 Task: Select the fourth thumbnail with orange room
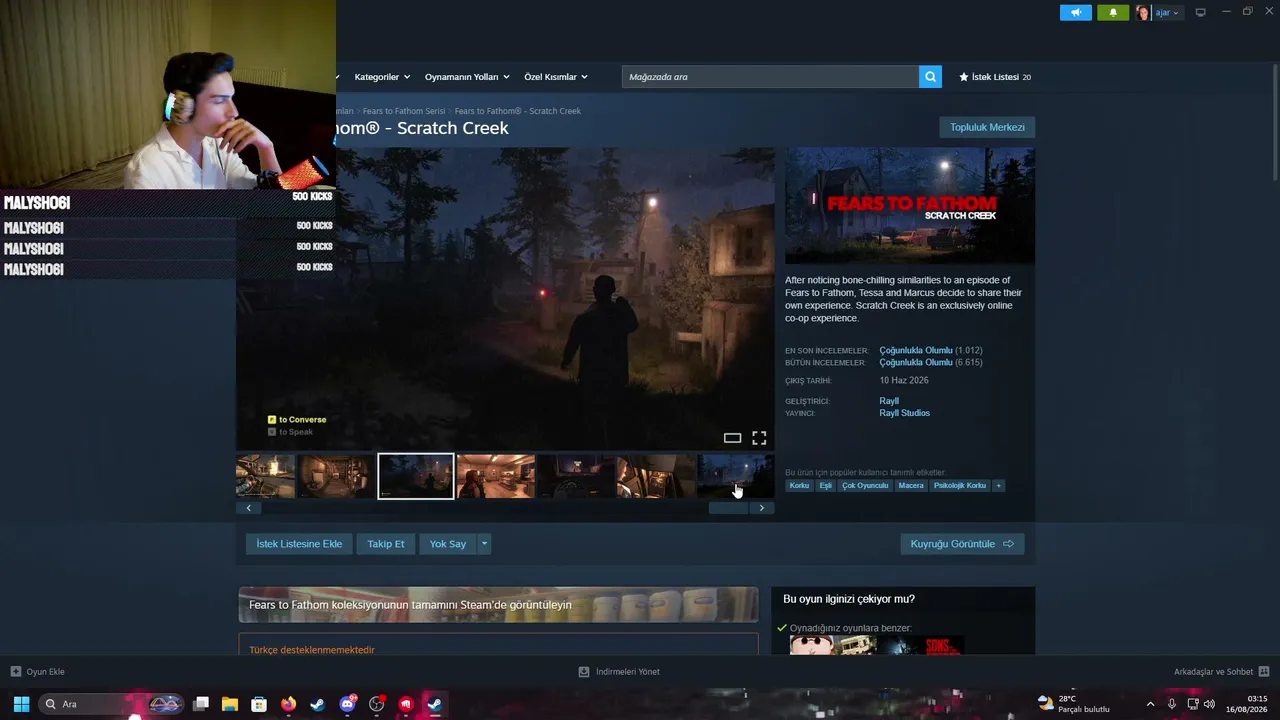[x=496, y=476]
